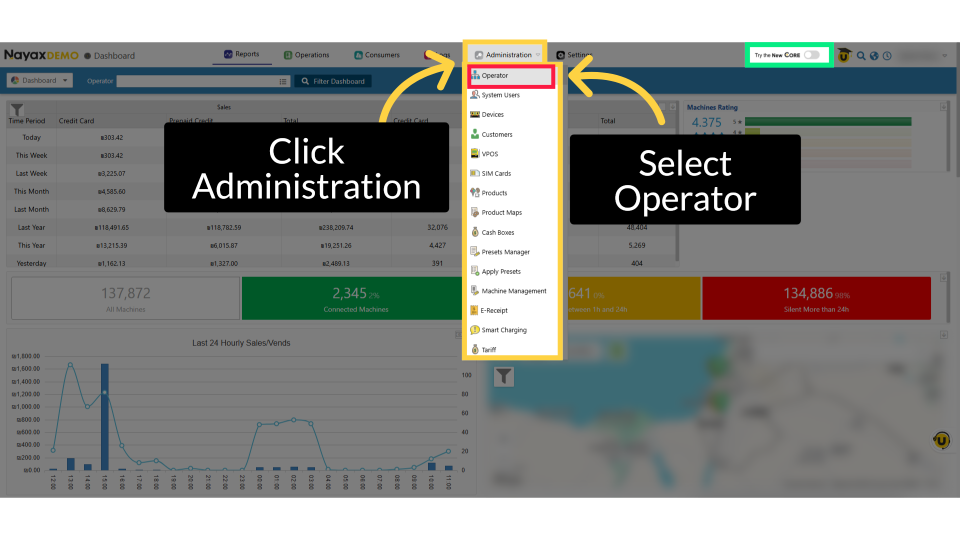Click the Time Period column header
The image size is (960, 540).
point(27,121)
